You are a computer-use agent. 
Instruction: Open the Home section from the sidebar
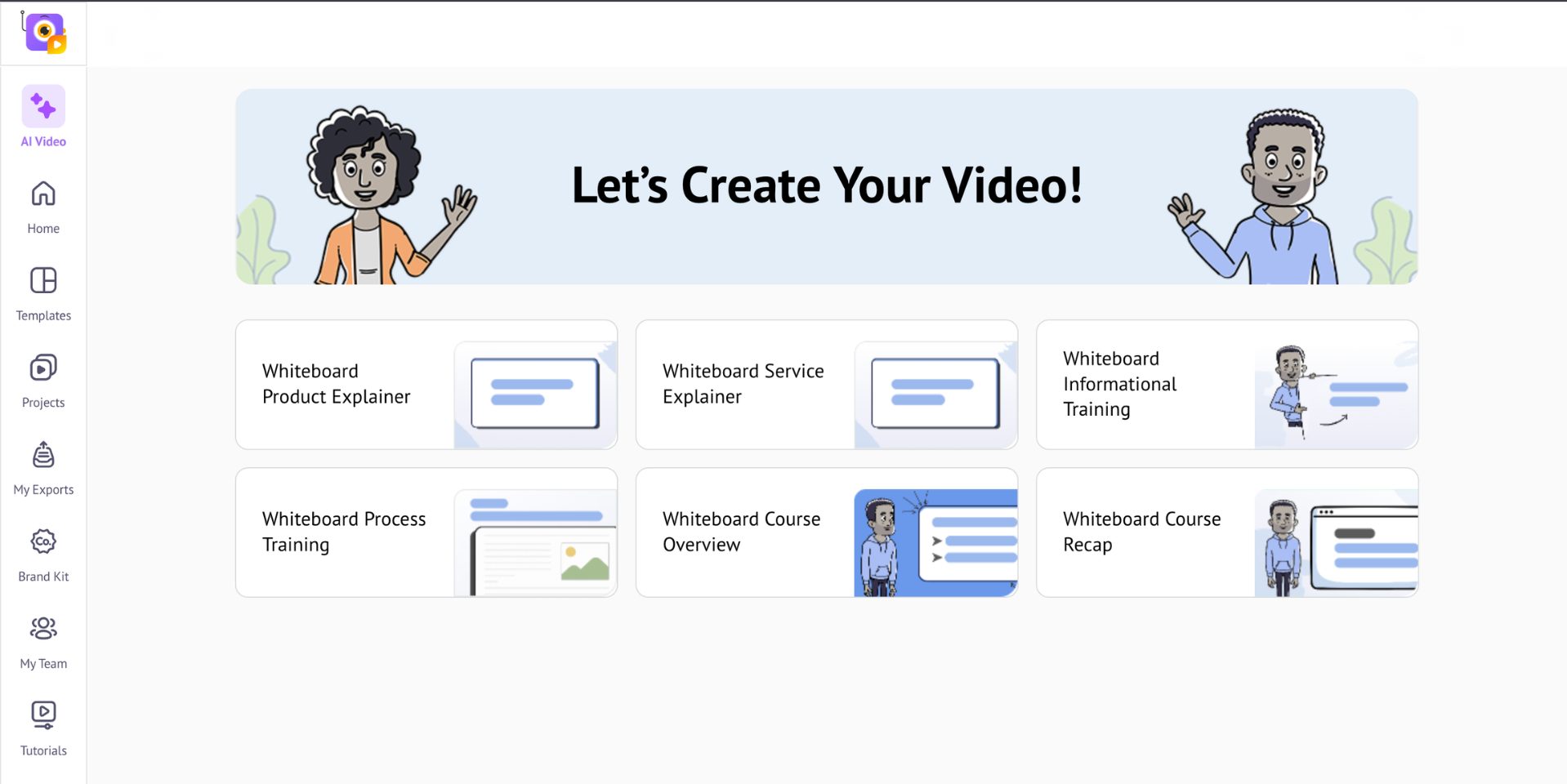[x=42, y=206]
